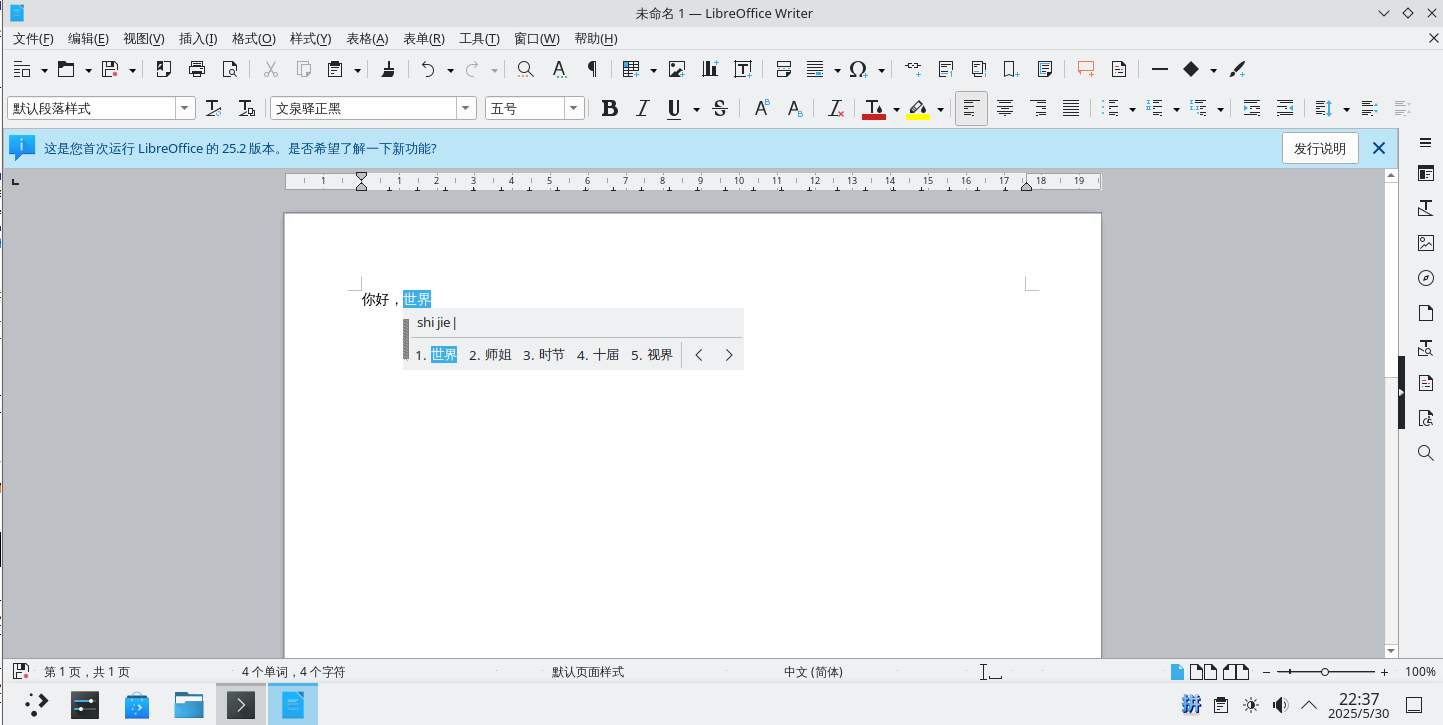Image resolution: width=1443 pixels, height=725 pixels.
Task: Click the Print icon in toolbar
Action: click(x=197, y=69)
